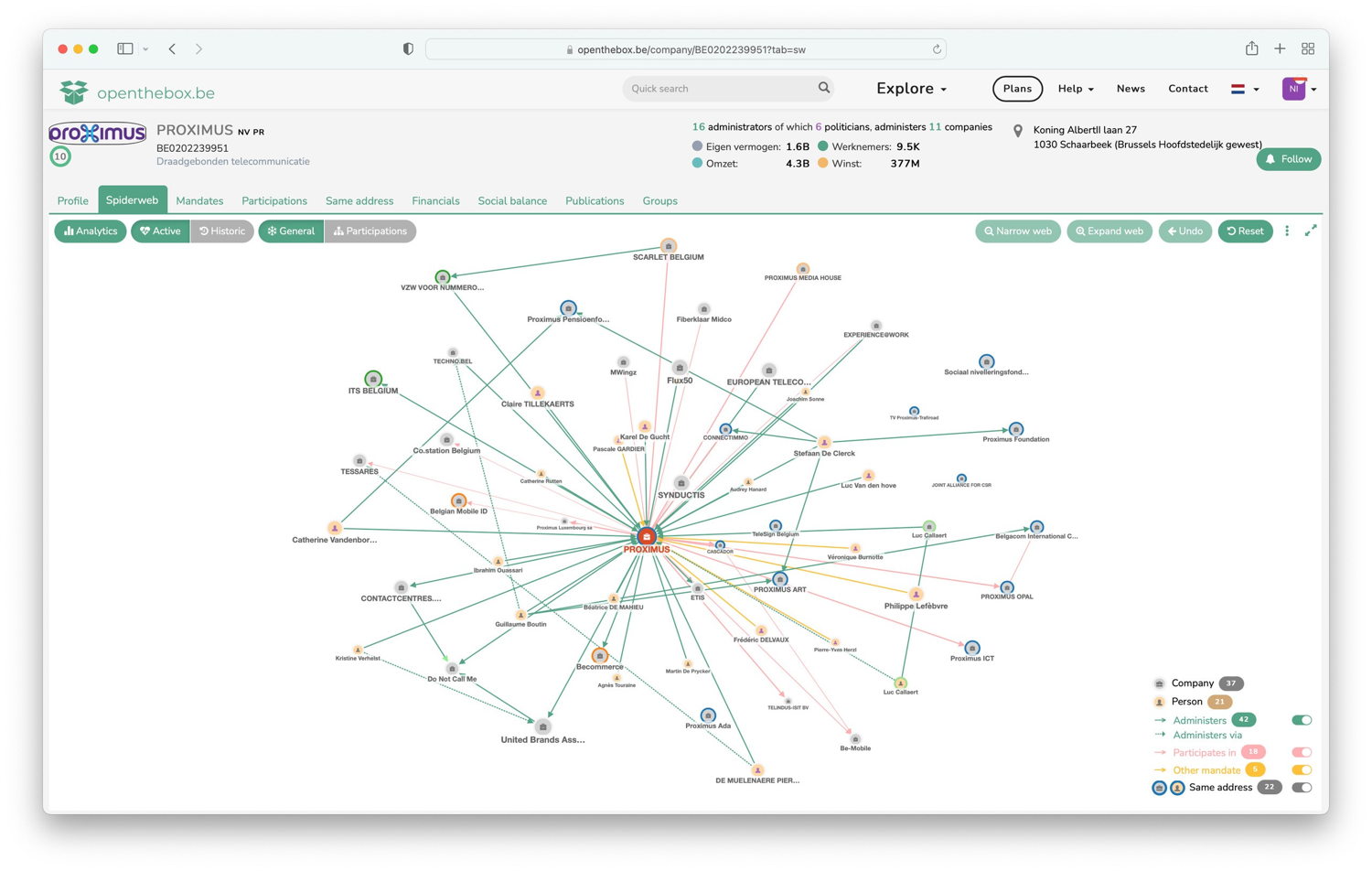Open the Explore dropdown menu
The height and width of the screenshot is (871, 1372).
tap(911, 88)
